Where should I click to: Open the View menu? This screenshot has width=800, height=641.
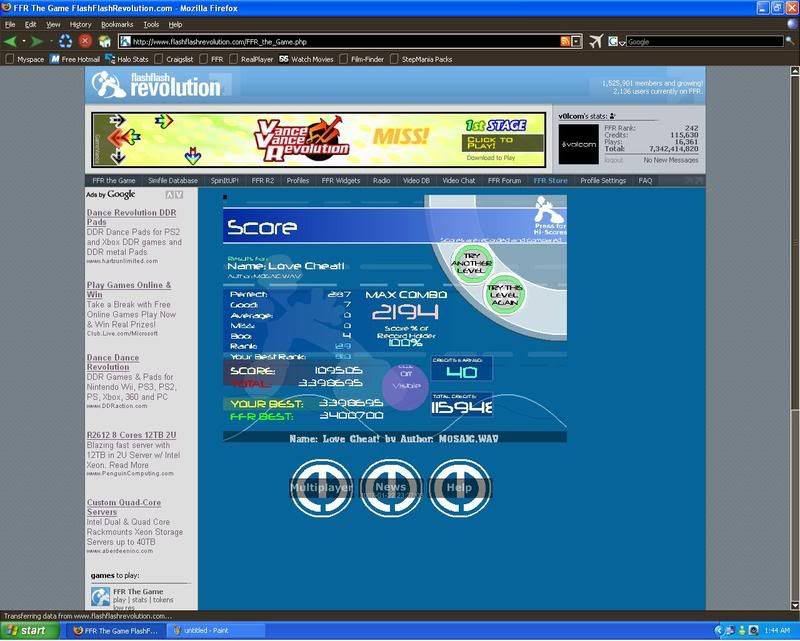(53, 24)
